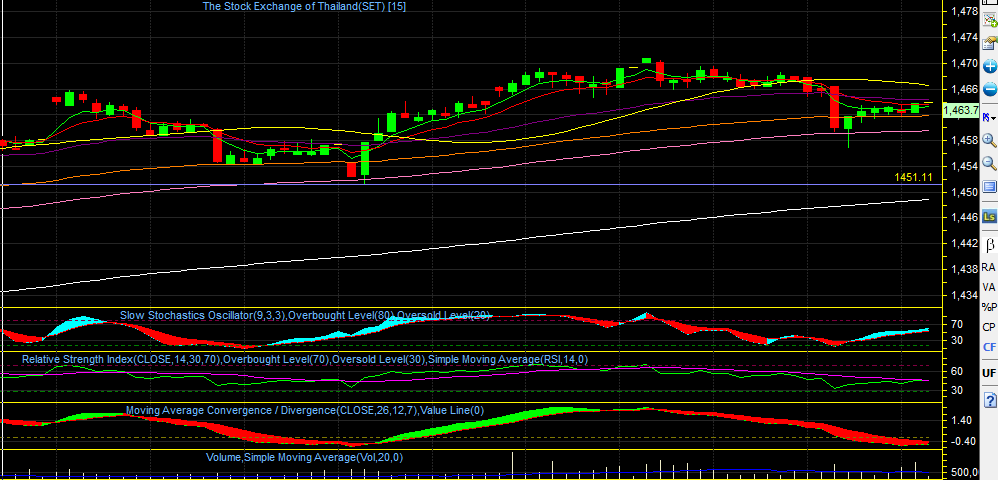The width and height of the screenshot is (998, 480).
Task: Click the zoom out magnifier
Action: [990, 164]
